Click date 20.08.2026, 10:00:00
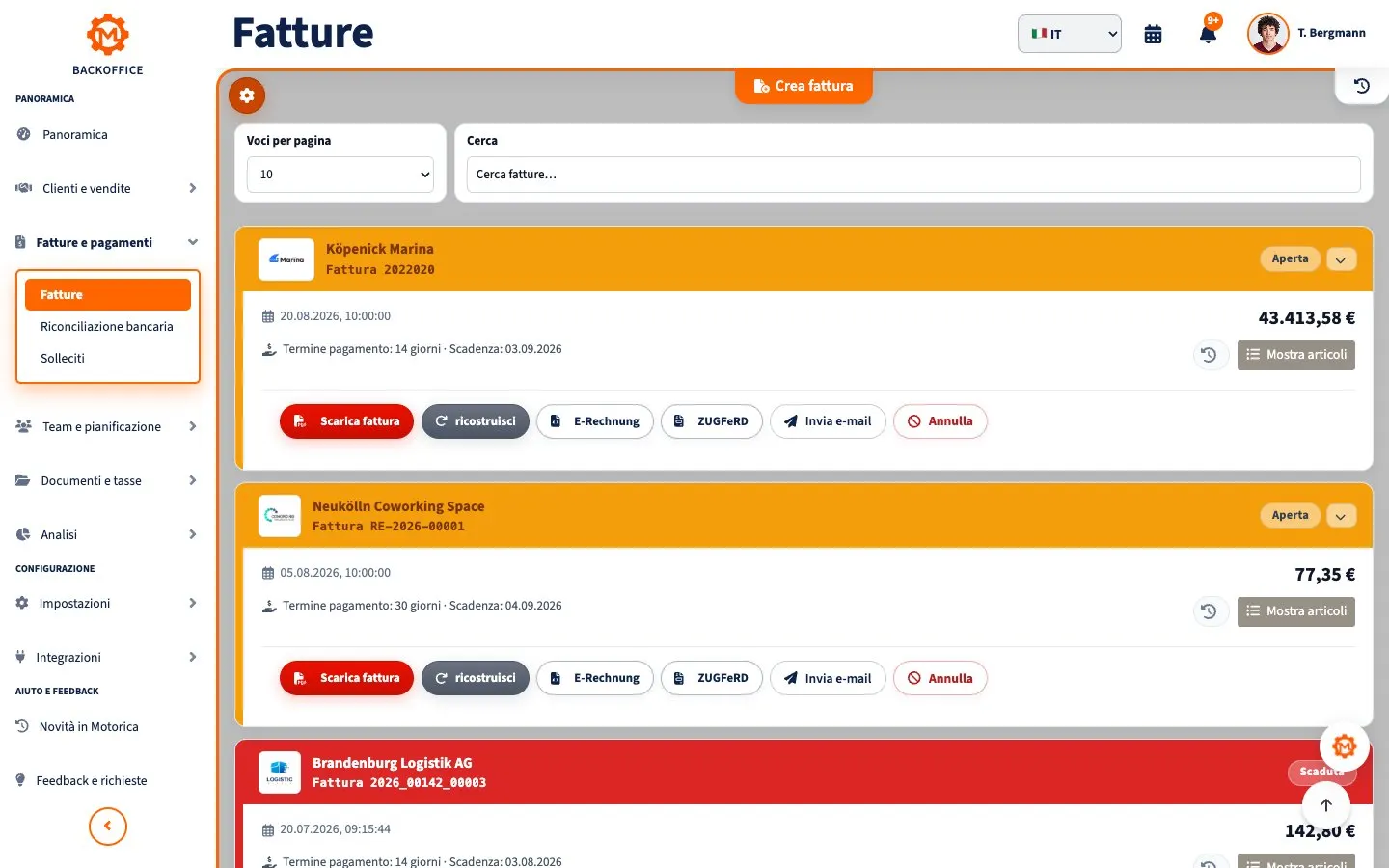 tap(335, 316)
